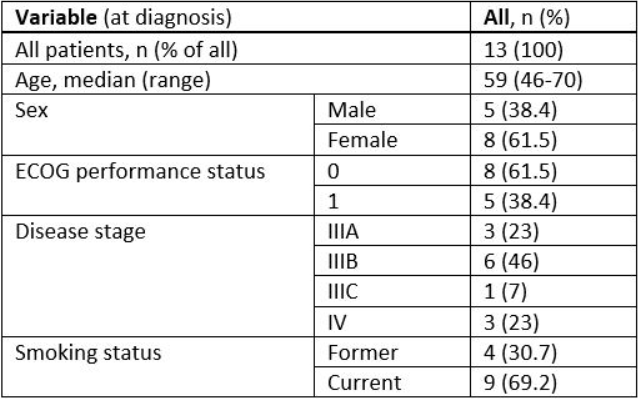Select the cell showing 13 (100)
Image resolution: width=638 pixels, height=399 pixels.
point(554,48)
